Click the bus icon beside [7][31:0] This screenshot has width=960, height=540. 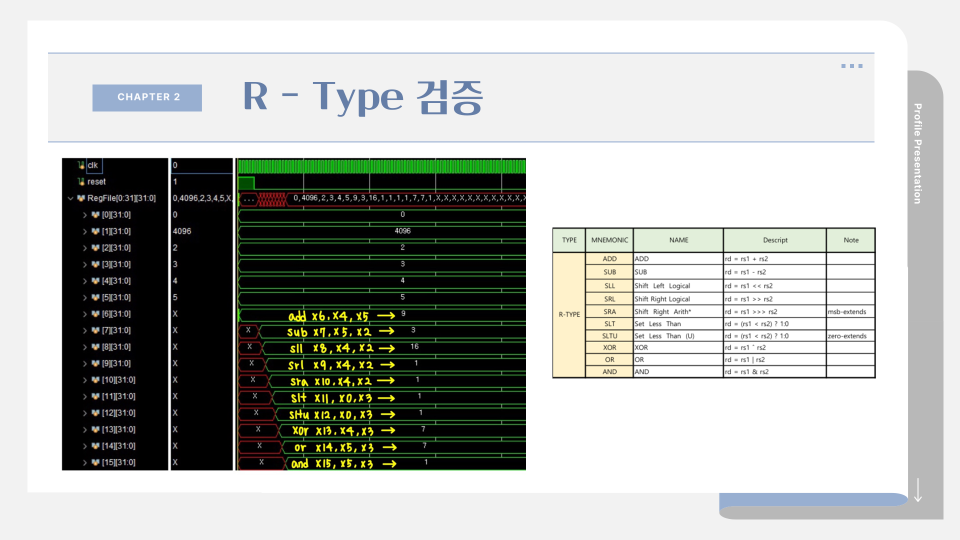tap(96, 331)
